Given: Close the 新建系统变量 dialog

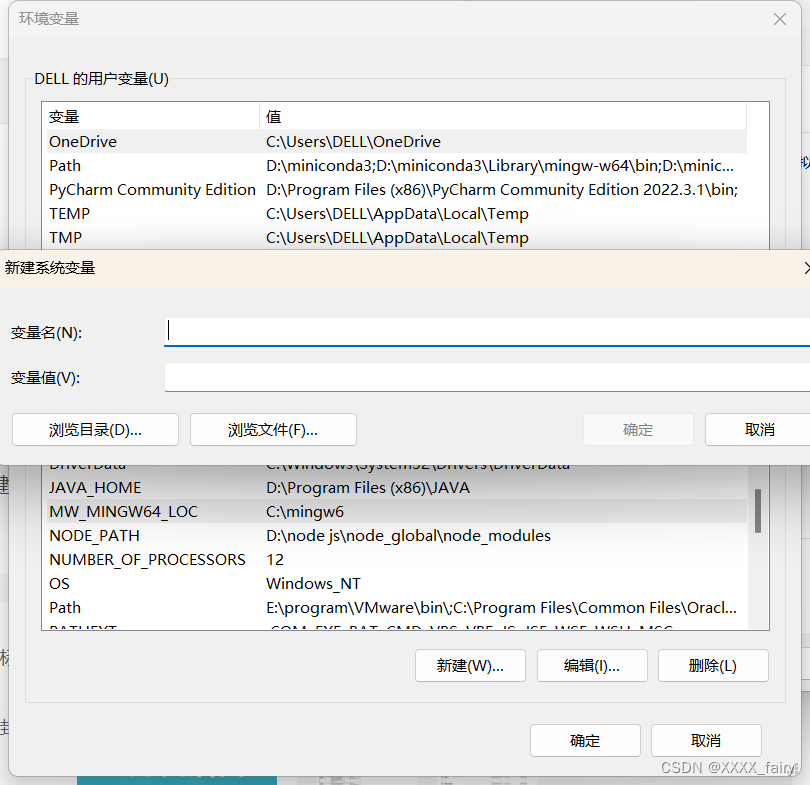Looking at the screenshot, I should coord(805,268).
